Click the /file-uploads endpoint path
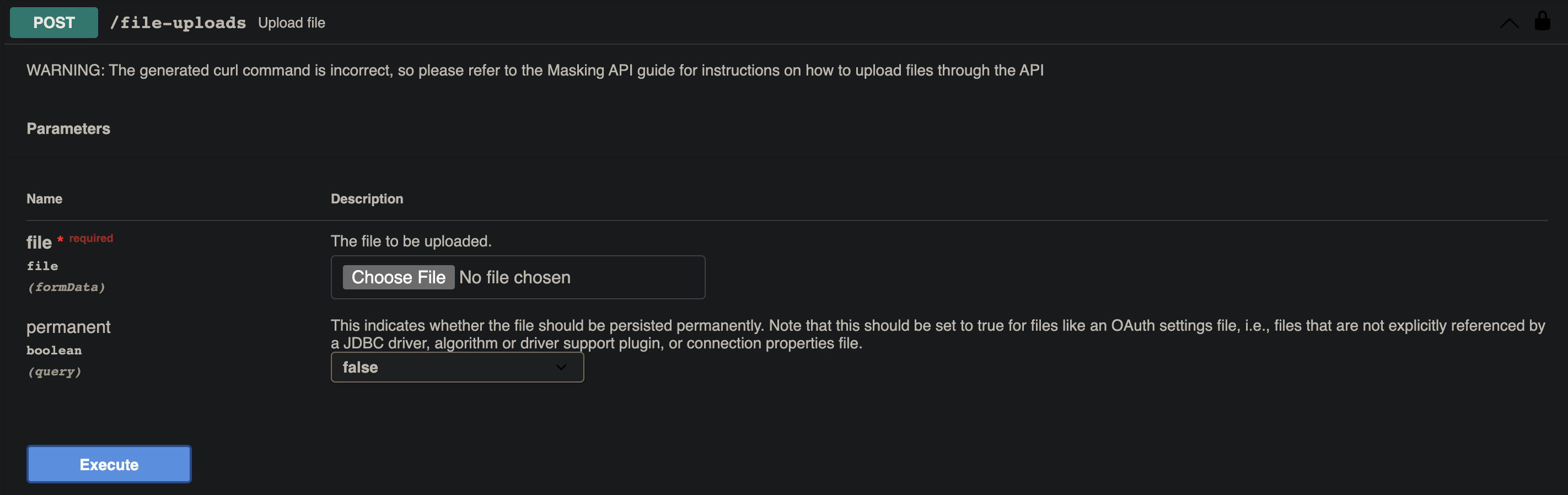1568x495 pixels. [178, 23]
